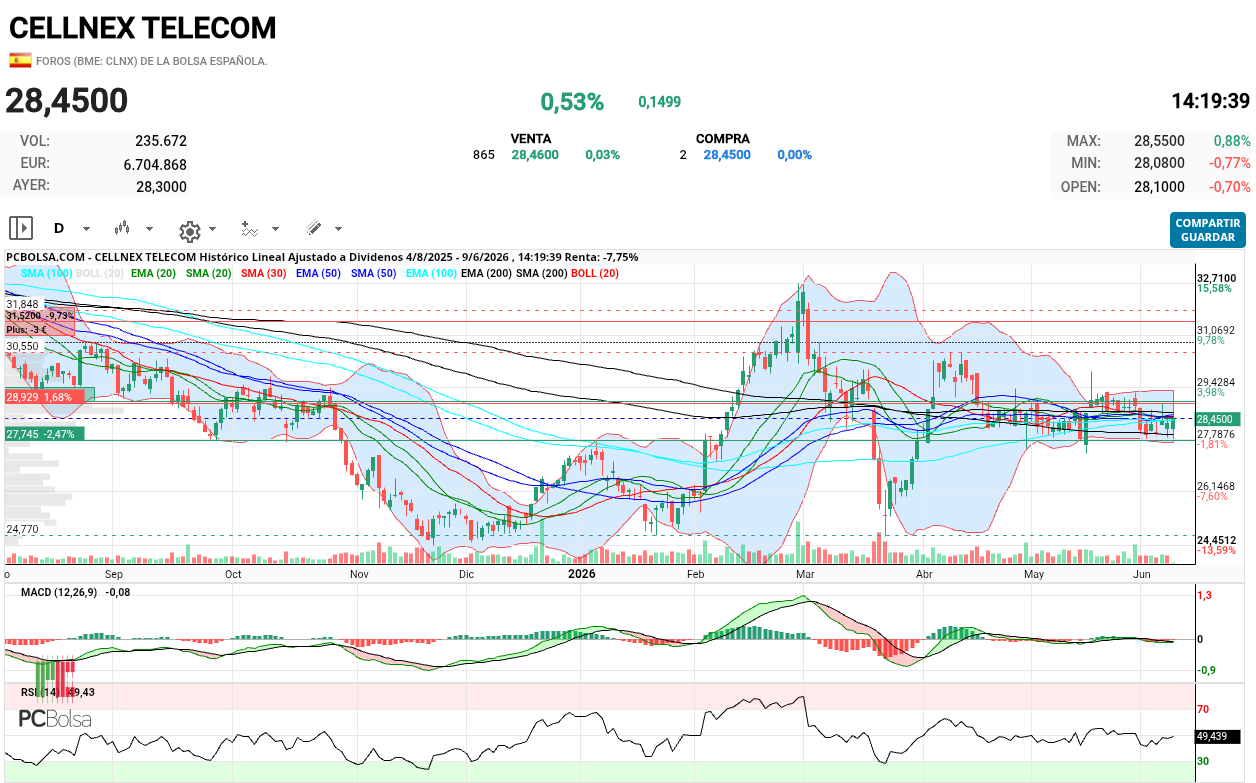Click the 31,848 level label on chart
Screen dimensions: 1256x783
tap(22, 304)
